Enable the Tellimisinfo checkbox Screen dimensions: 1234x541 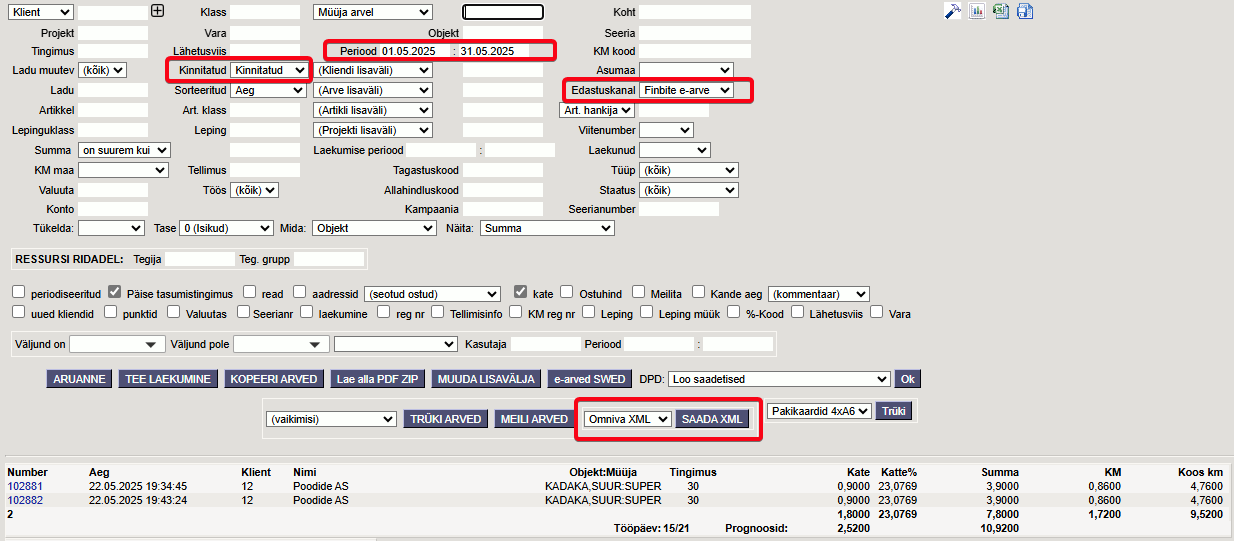coord(437,313)
